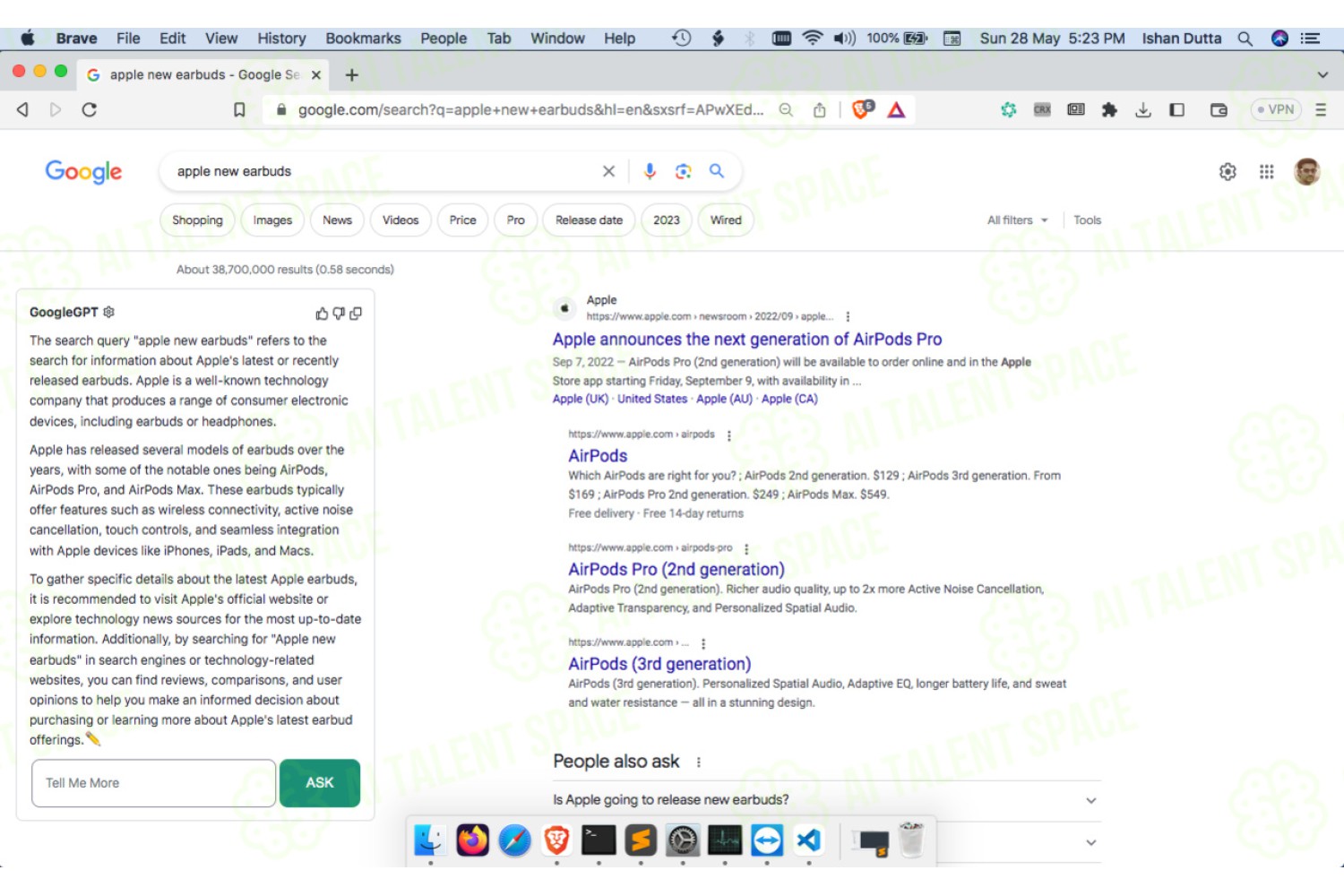Open the AirPods (3rd generation) link

(659, 665)
